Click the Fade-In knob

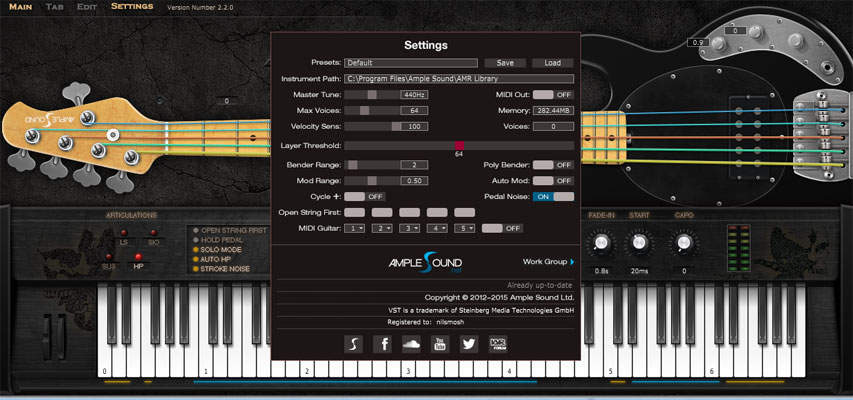[601, 243]
